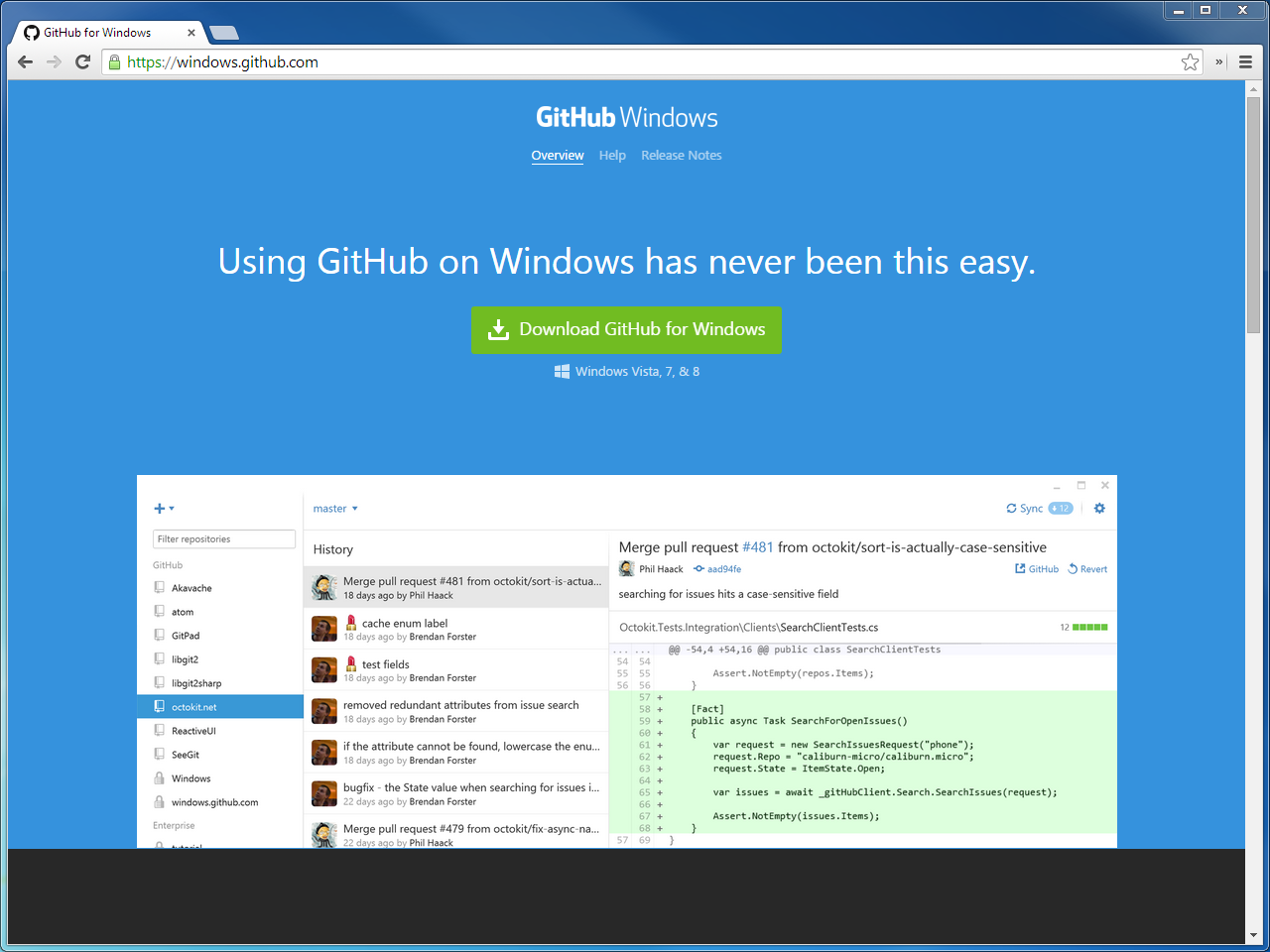
Task: Click the browser address bar
Action: click(650, 61)
